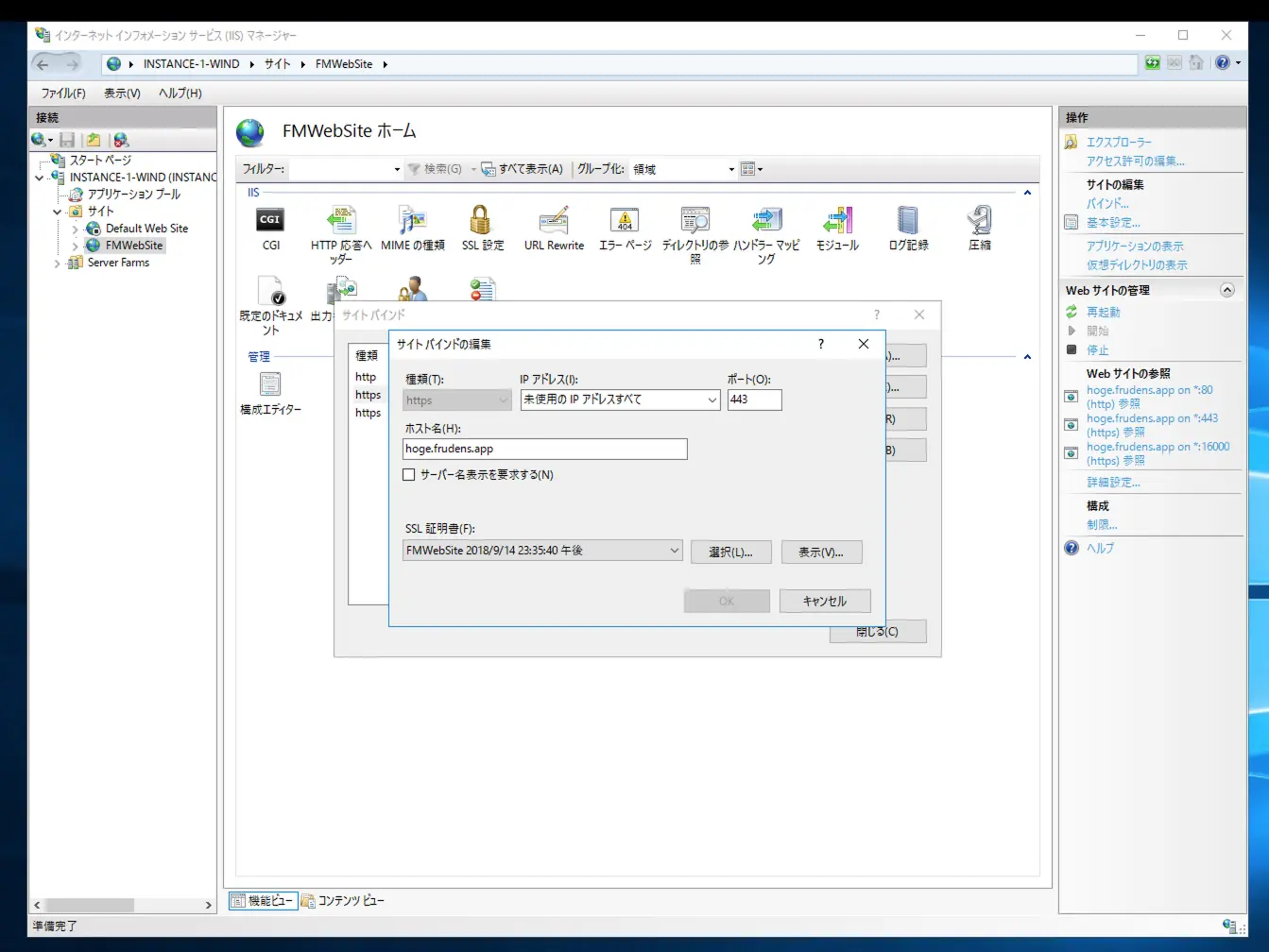Image resolution: width=1269 pixels, height=952 pixels.
Task: Click the キャンセル button in the dialog
Action: [823, 601]
